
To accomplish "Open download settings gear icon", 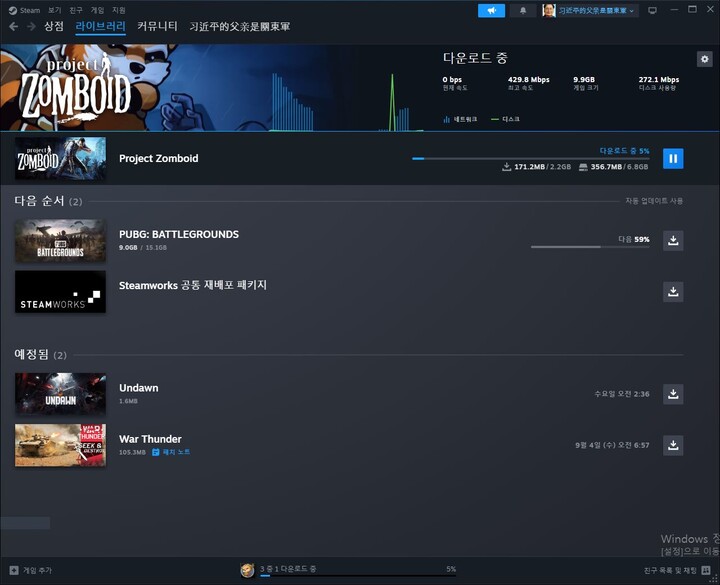I will pyautogui.click(x=704, y=59).
